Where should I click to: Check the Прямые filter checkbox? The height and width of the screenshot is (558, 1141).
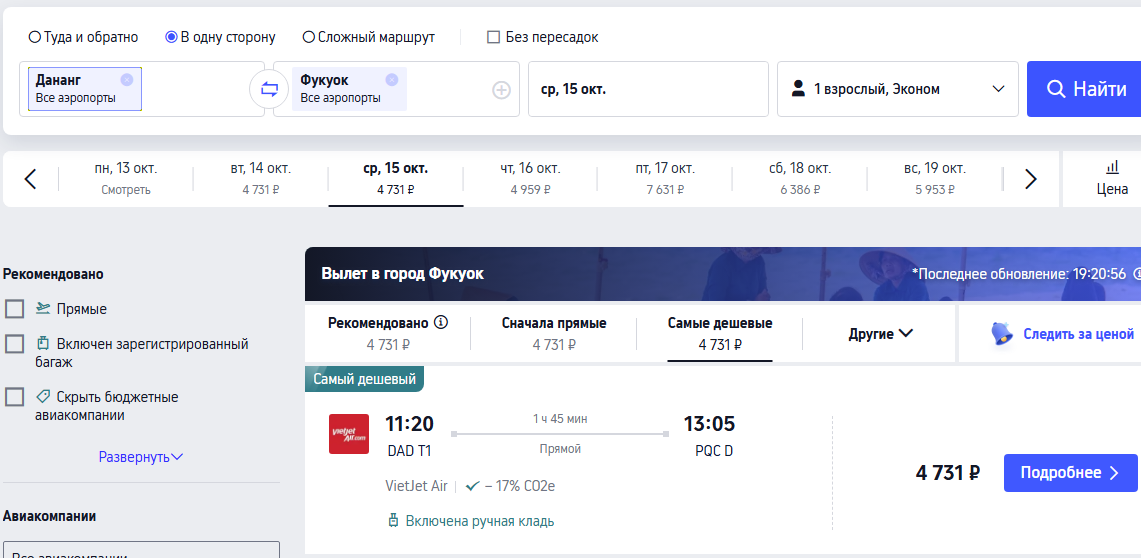point(15,309)
